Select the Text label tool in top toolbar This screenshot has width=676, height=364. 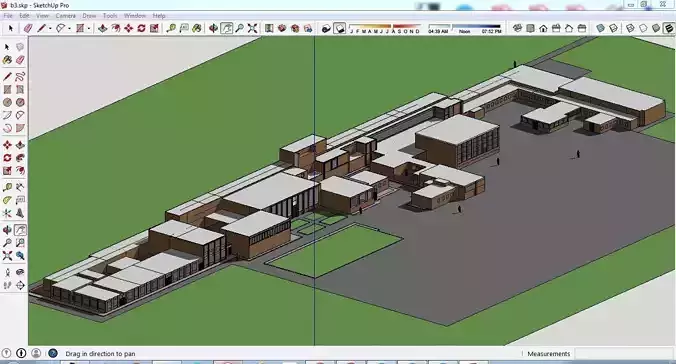pyautogui.click(x=184, y=28)
